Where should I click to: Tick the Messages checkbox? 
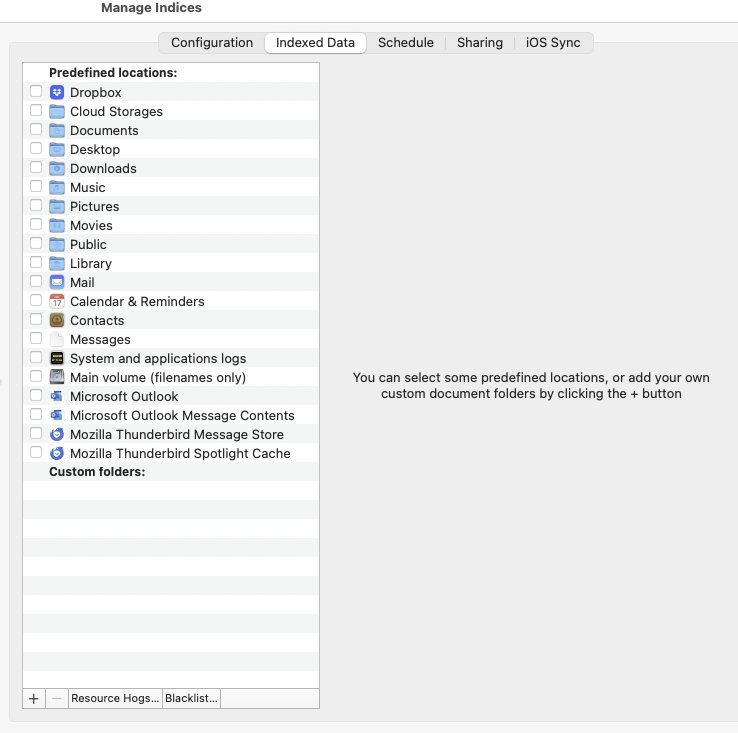click(x=36, y=339)
